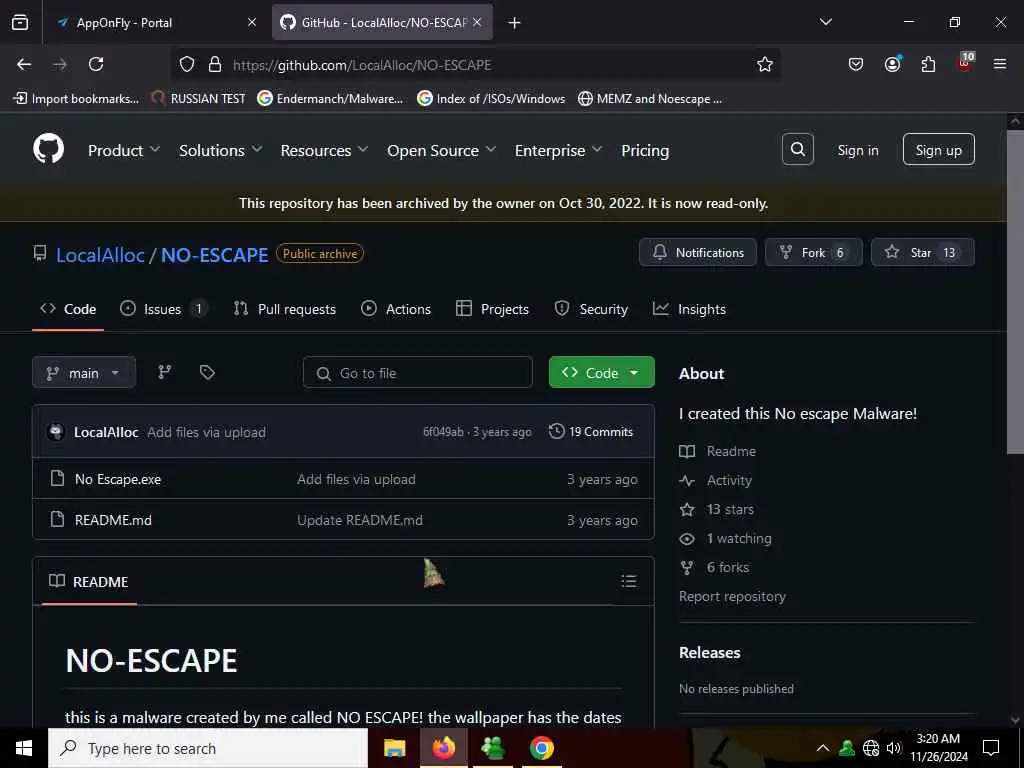Click the site padlock icon
This screenshot has height=768, width=1024.
215,64
